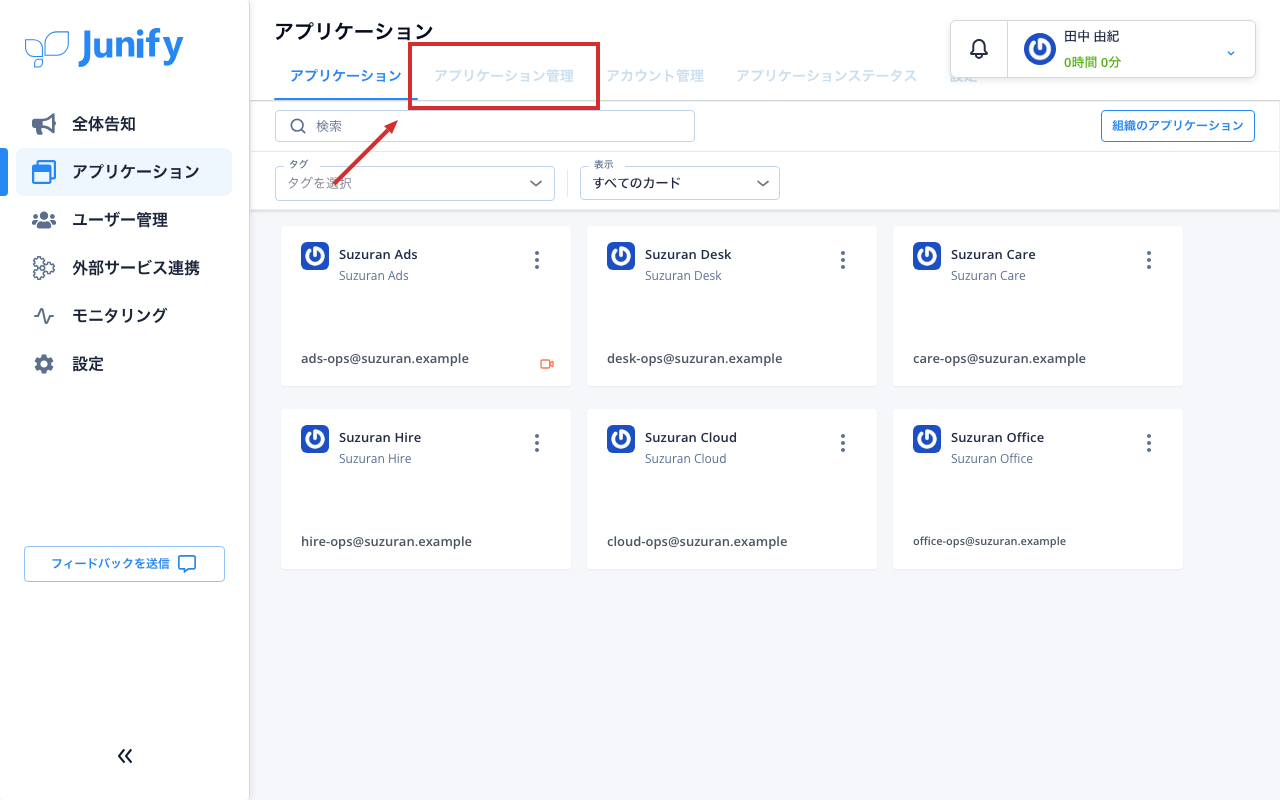1280x800 pixels.
Task: Open the 表示 すべてのカード dropdown
Action: pyautogui.click(x=680, y=183)
